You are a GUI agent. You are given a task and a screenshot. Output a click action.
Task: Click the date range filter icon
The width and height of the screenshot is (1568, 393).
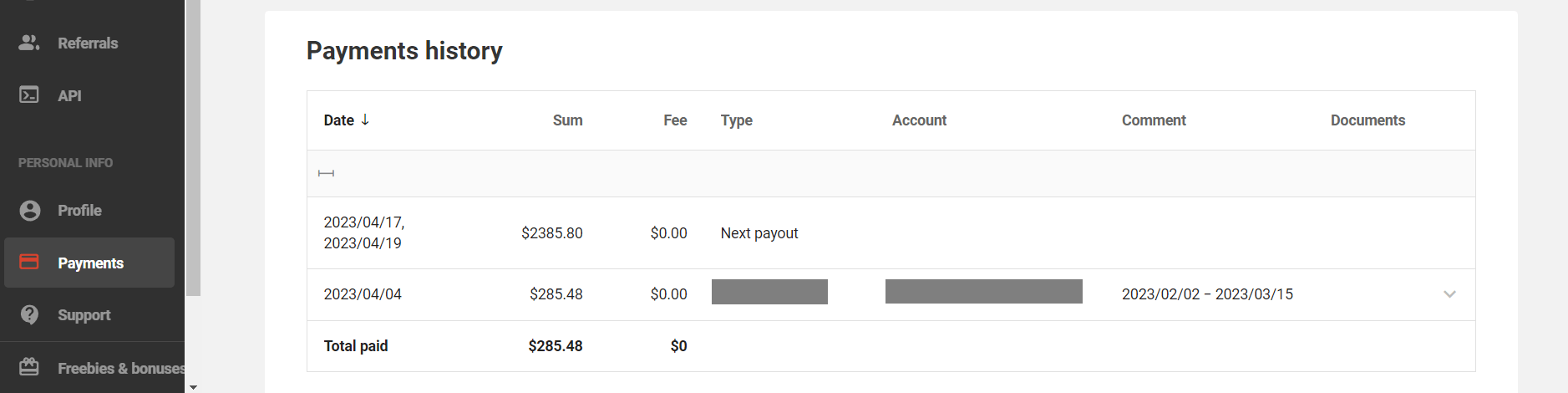click(x=326, y=173)
